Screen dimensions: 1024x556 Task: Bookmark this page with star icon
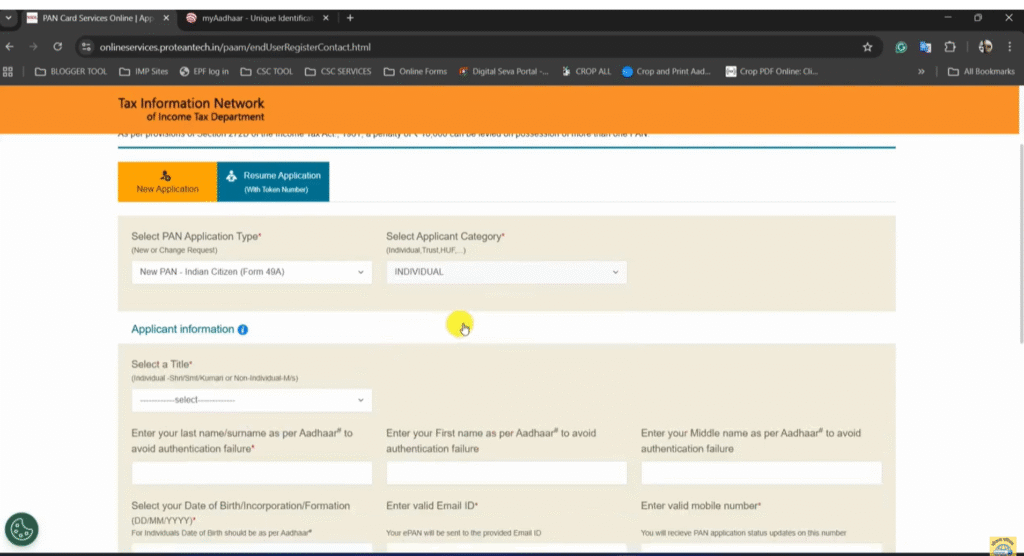[867, 47]
